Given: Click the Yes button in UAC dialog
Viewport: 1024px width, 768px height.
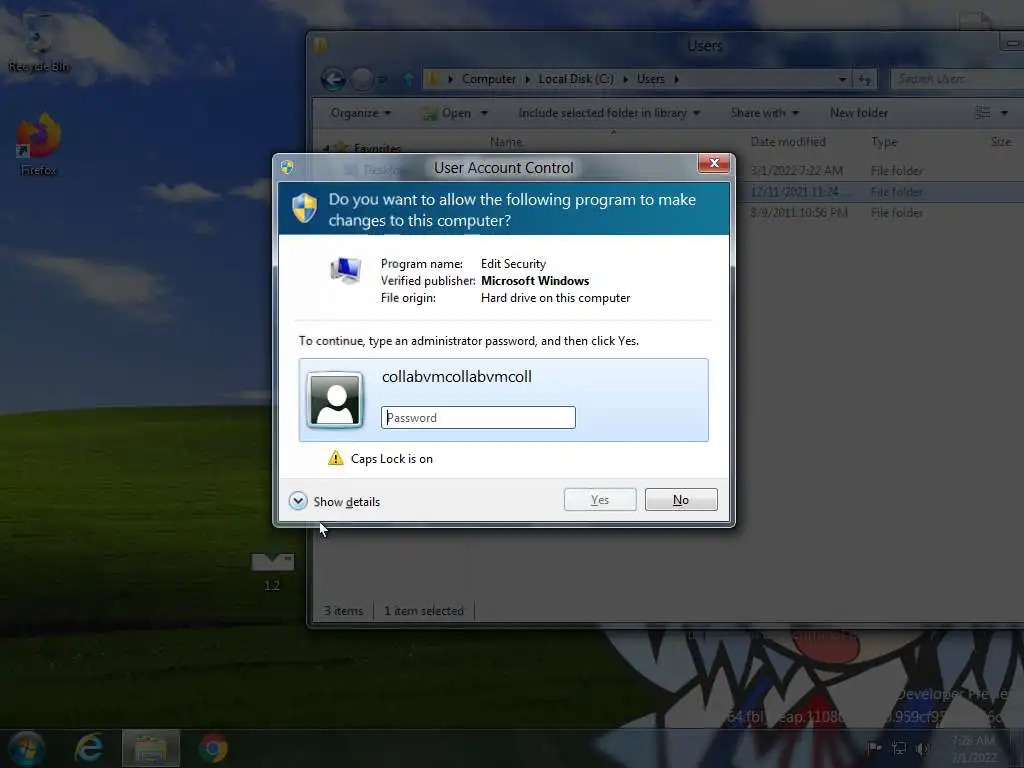Looking at the screenshot, I should coord(600,500).
